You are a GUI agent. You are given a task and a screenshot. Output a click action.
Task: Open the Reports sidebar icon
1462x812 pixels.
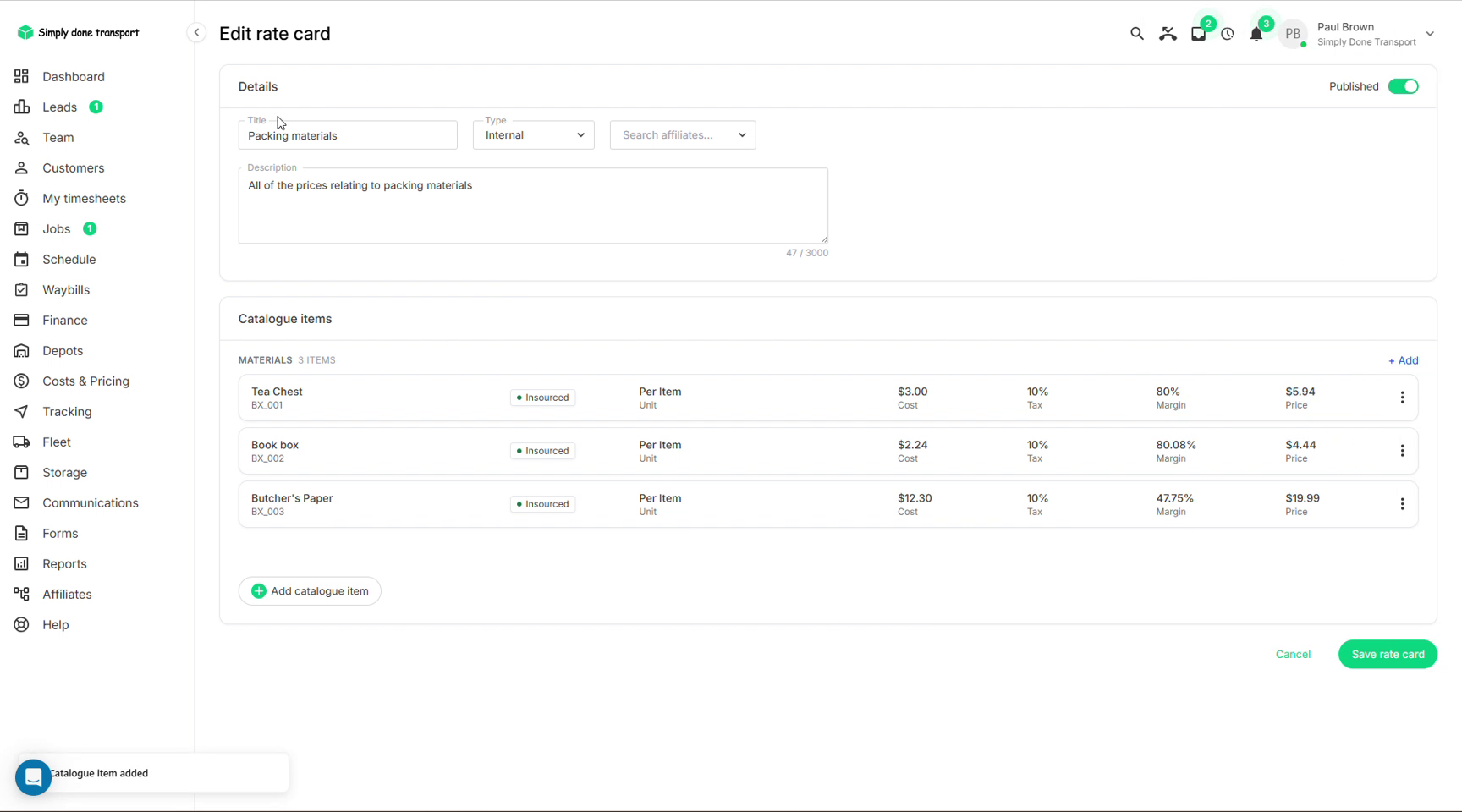click(21, 564)
